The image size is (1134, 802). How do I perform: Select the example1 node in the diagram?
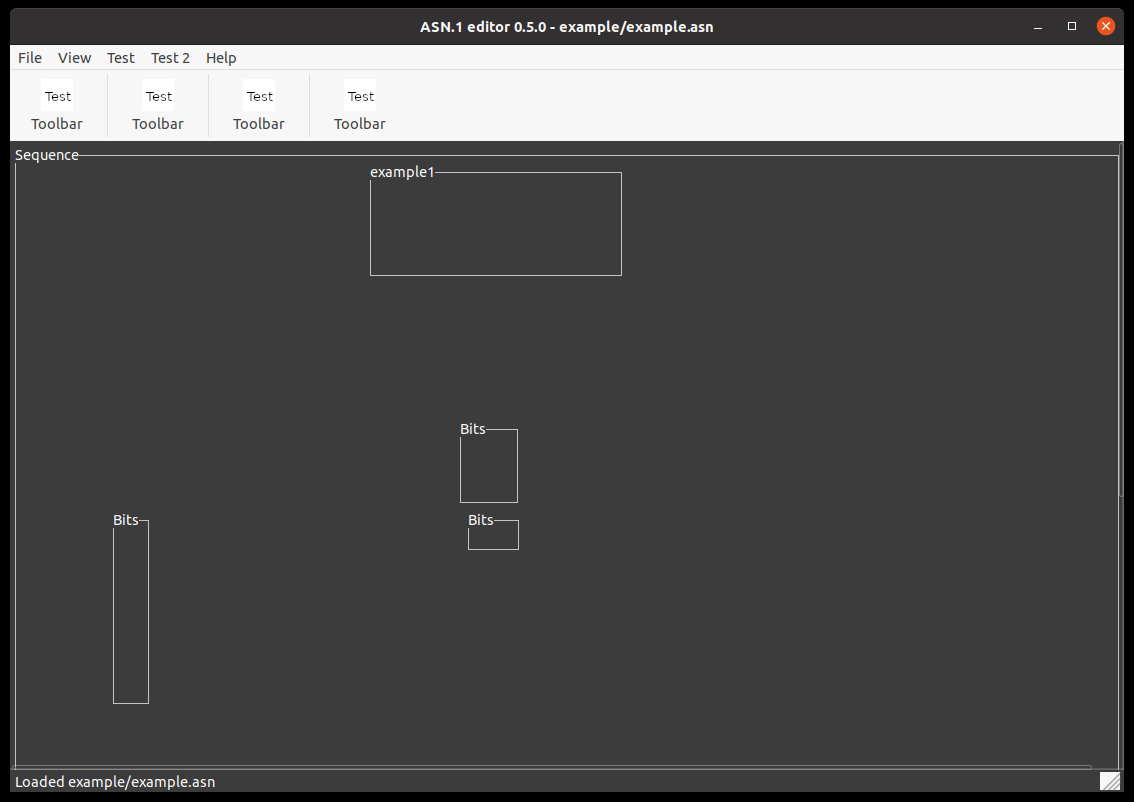point(496,224)
